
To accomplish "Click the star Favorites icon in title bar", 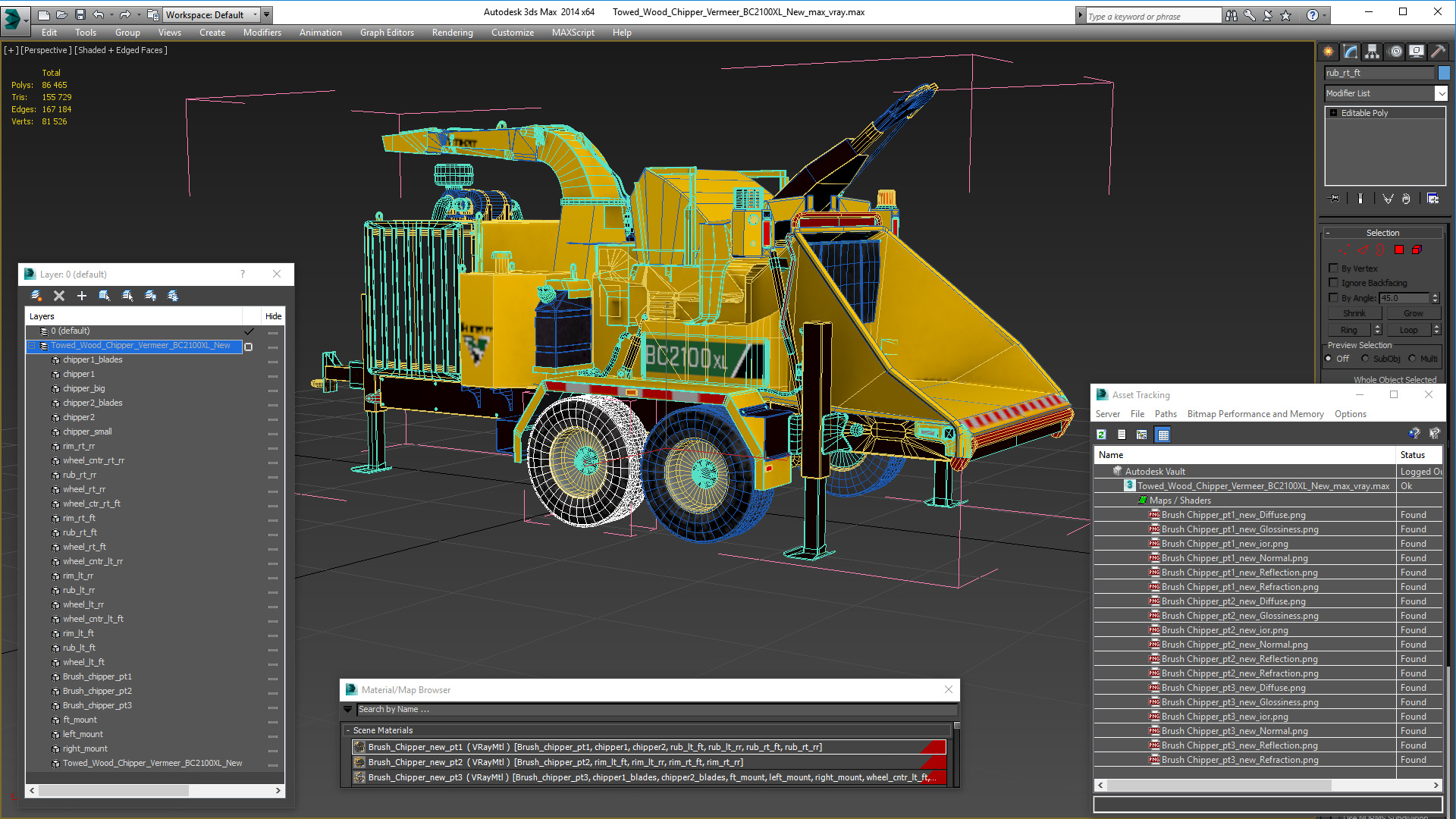I will click(1286, 15).
